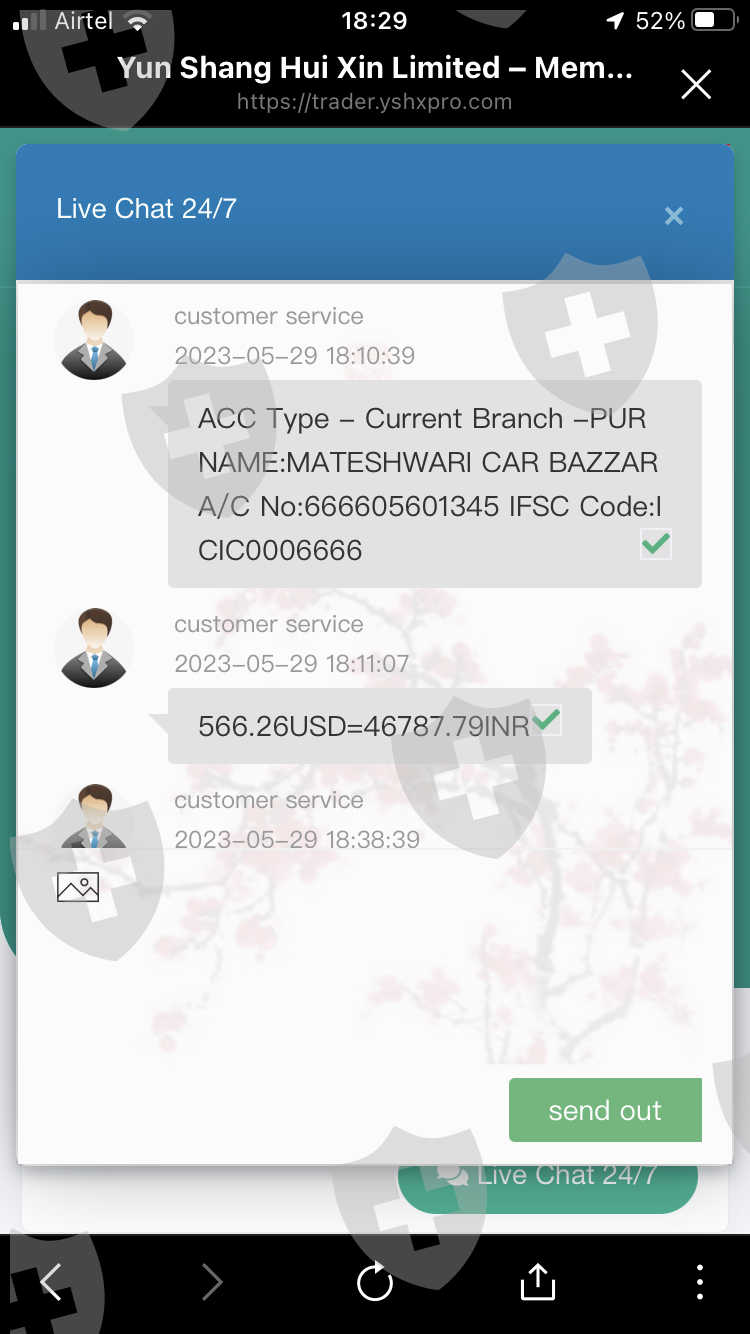Viewport: 750px width, 1334px height.
Task: Tap second customer service avatar
Action: pyautogui.click(x=94, y=648)
